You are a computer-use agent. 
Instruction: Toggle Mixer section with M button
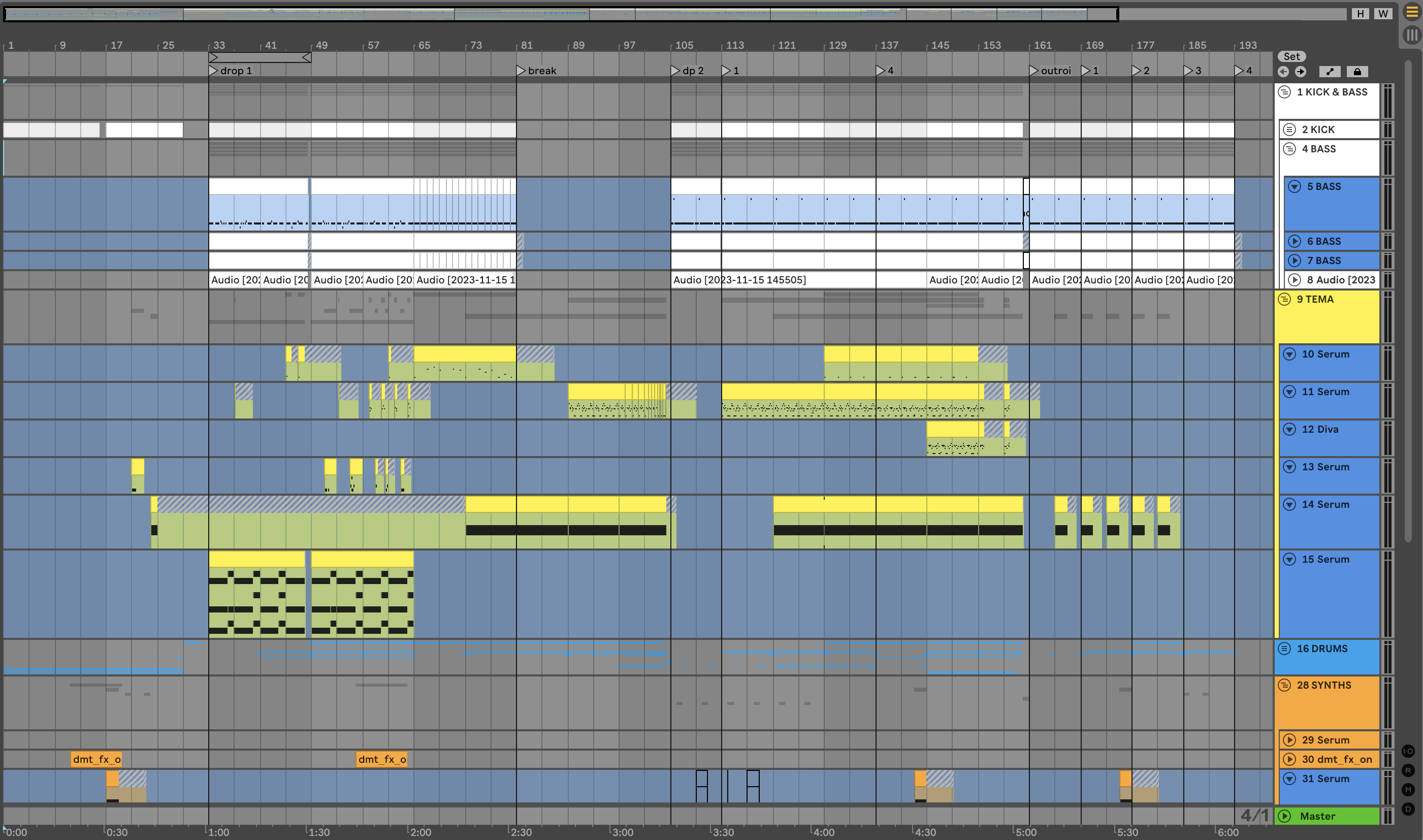tap(1408, 790)
